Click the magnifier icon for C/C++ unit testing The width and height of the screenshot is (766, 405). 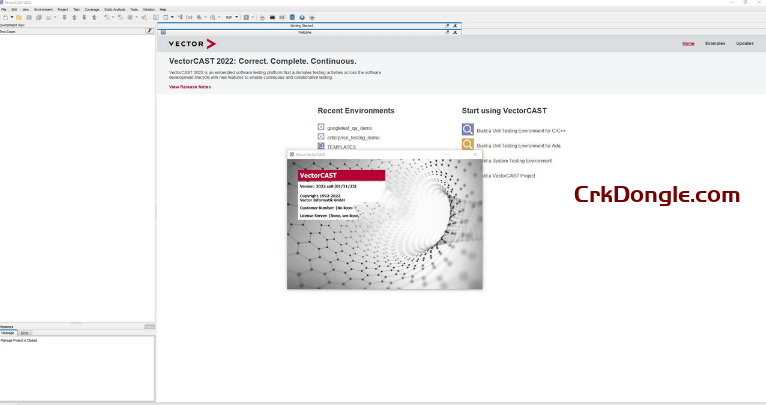[x=468, y=130]
